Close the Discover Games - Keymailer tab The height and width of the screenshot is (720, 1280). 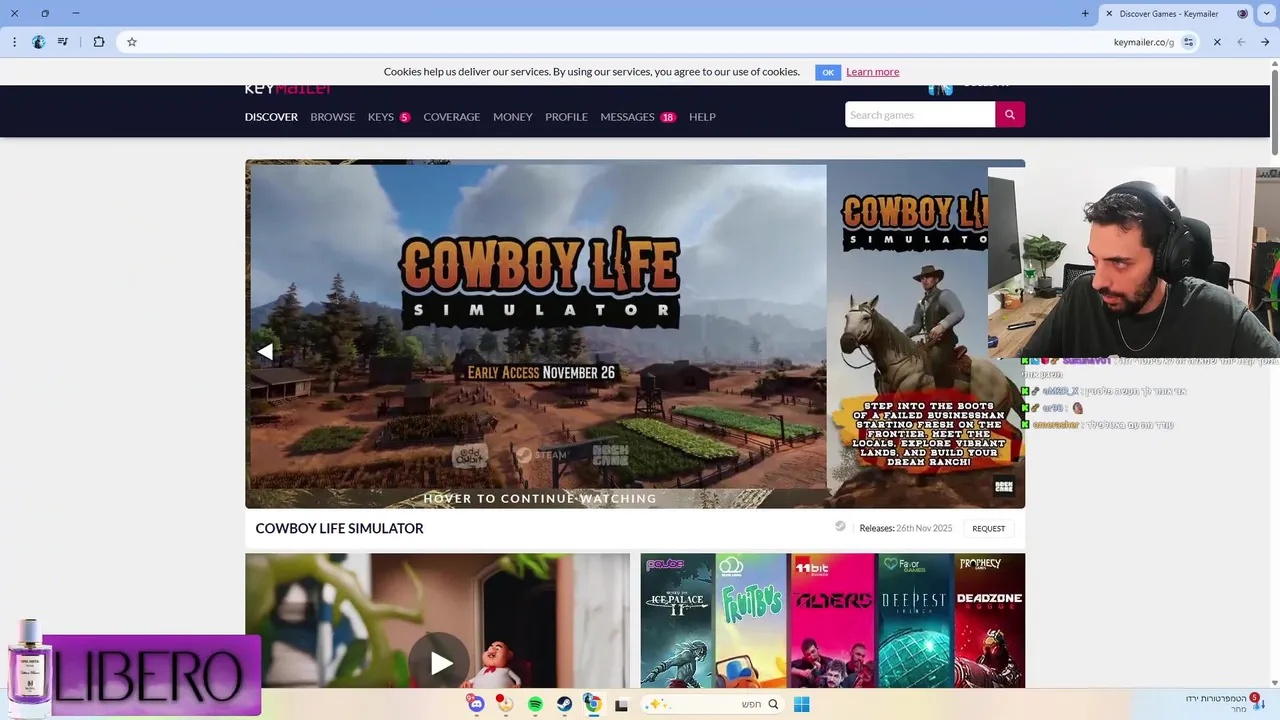click(1109, 14)
